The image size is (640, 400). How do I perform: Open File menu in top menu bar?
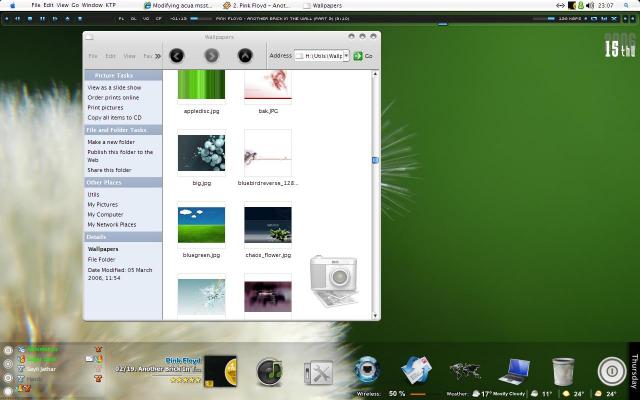click(36, 5)
